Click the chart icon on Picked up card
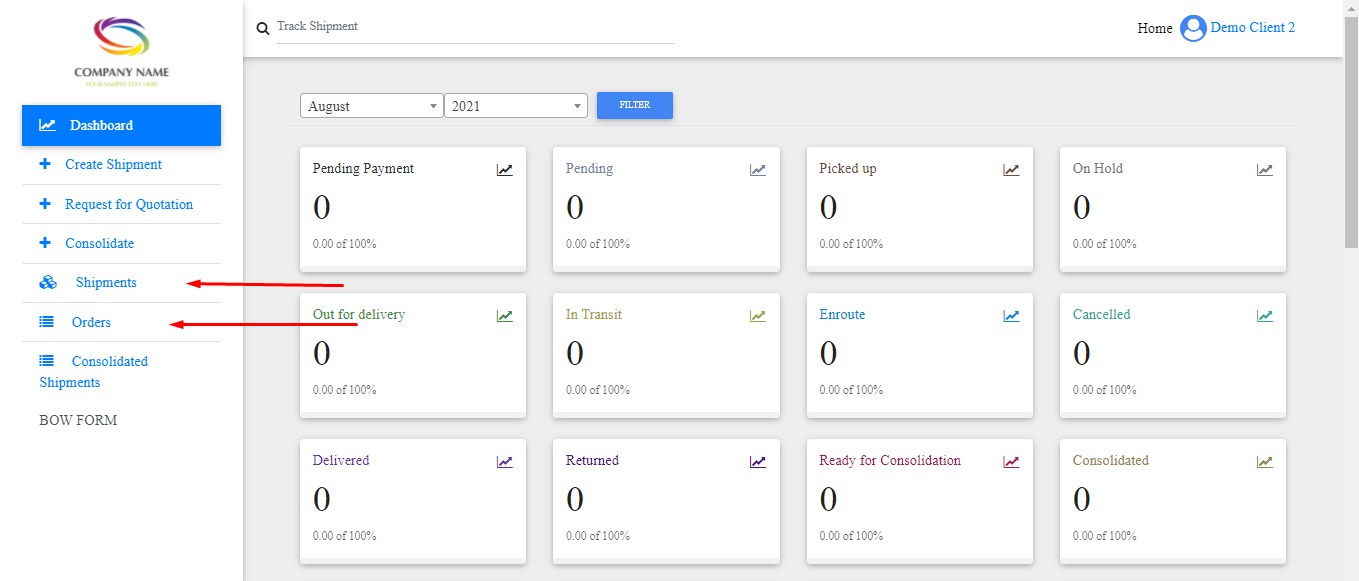This screenshot has height=581, width=1359. 1011,170
